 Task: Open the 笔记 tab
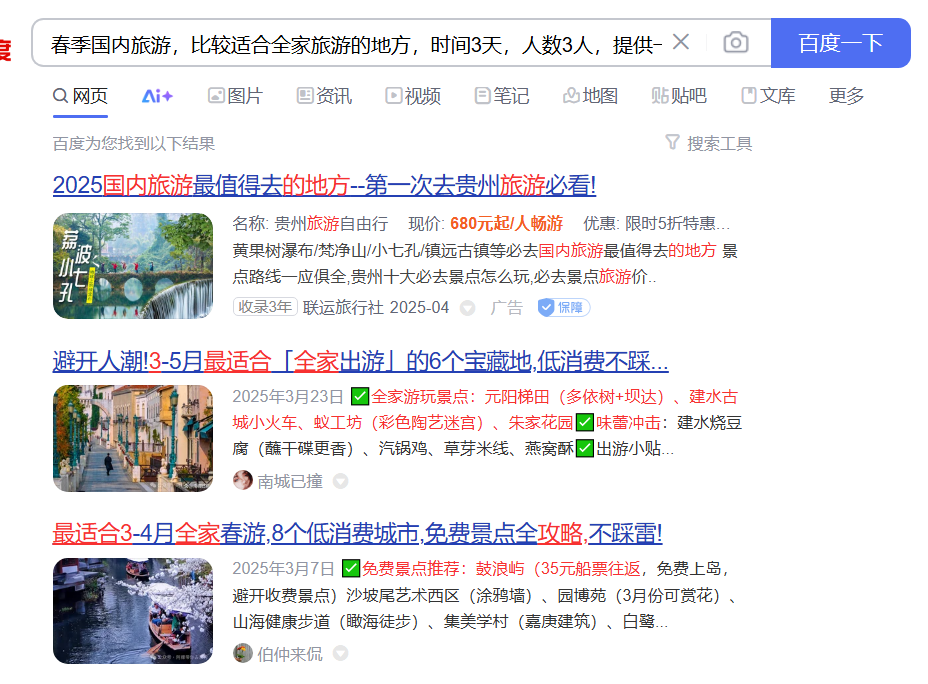(x=502, y=96)
